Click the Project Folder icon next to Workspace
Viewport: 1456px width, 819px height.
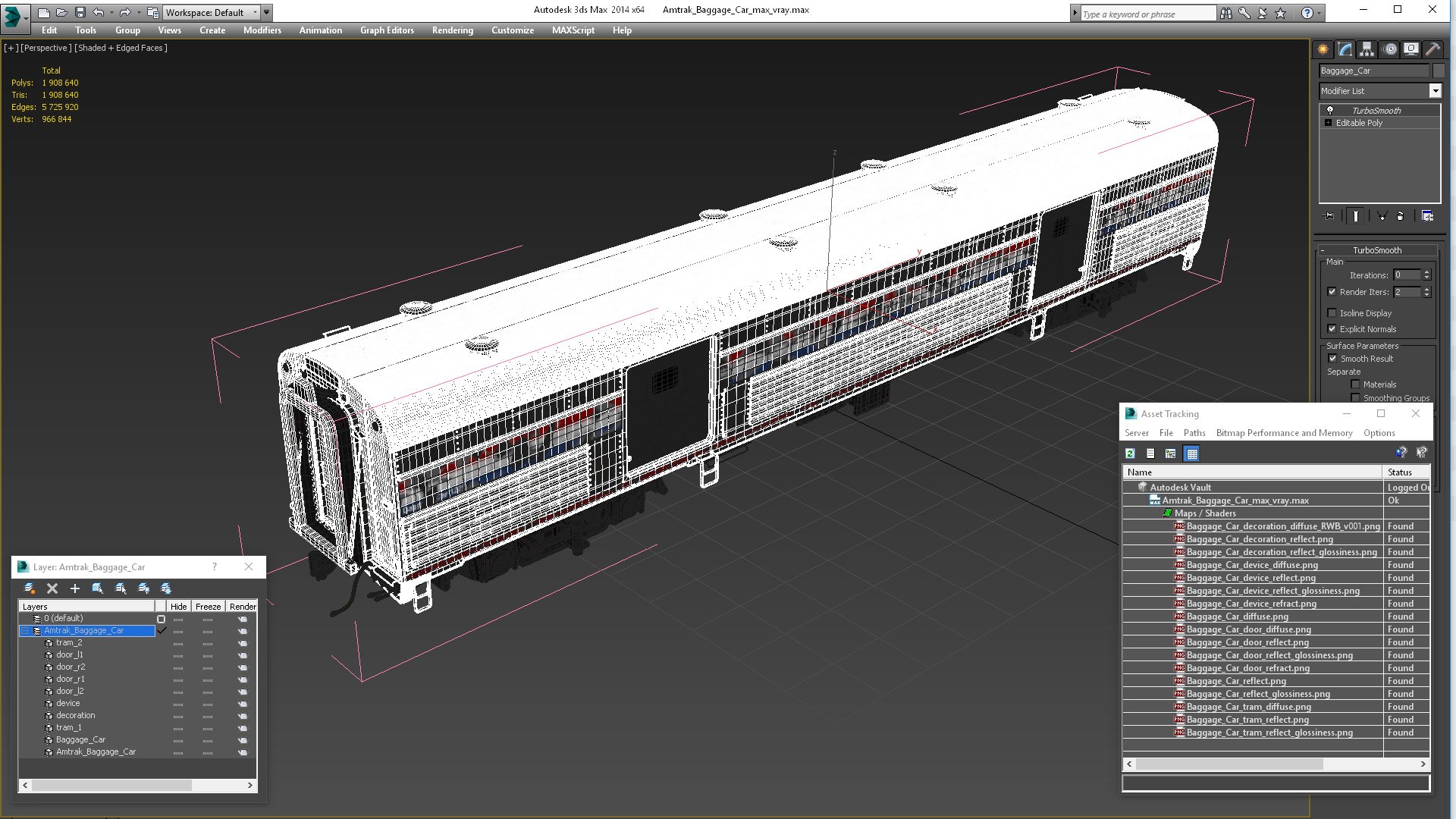(152, 12)
